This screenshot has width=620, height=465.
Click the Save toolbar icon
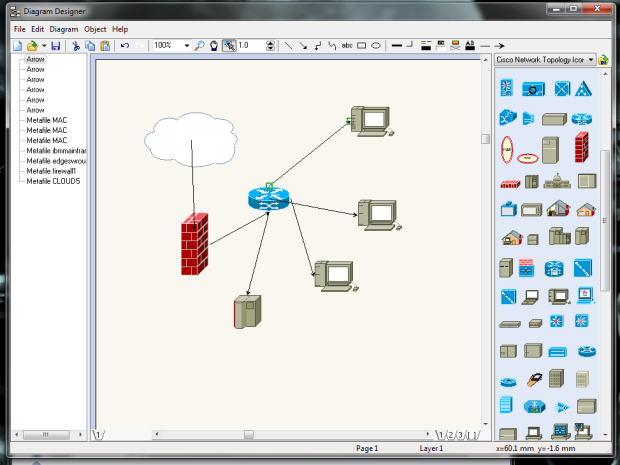[x=56, y=46]
